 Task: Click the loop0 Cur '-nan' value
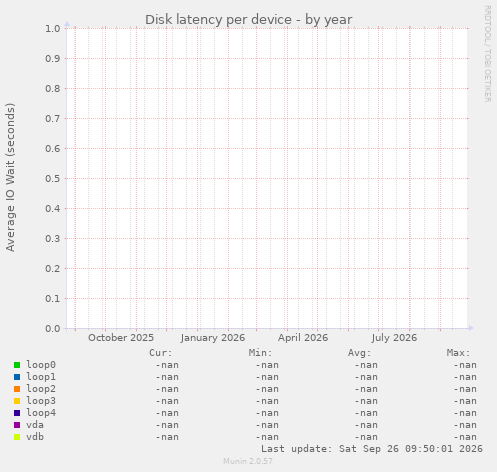point(167,365)
